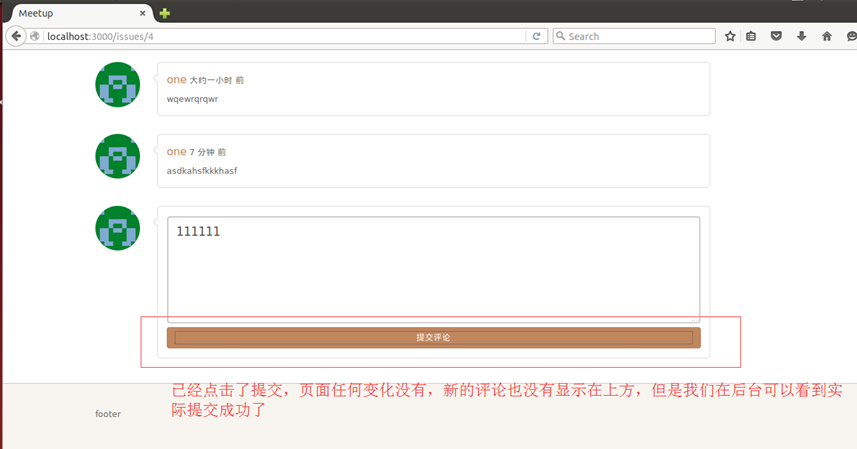
Task: Open author 'one' link on the asdkahsfkkkhasf comment
Action: point(177,152)
